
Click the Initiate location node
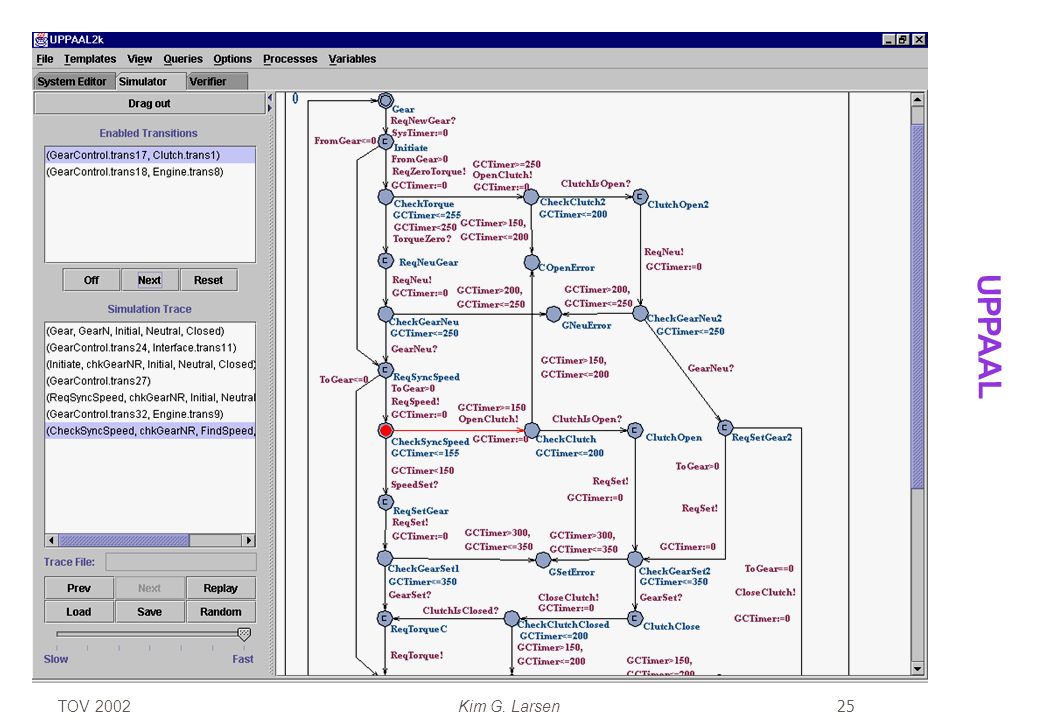385,141
